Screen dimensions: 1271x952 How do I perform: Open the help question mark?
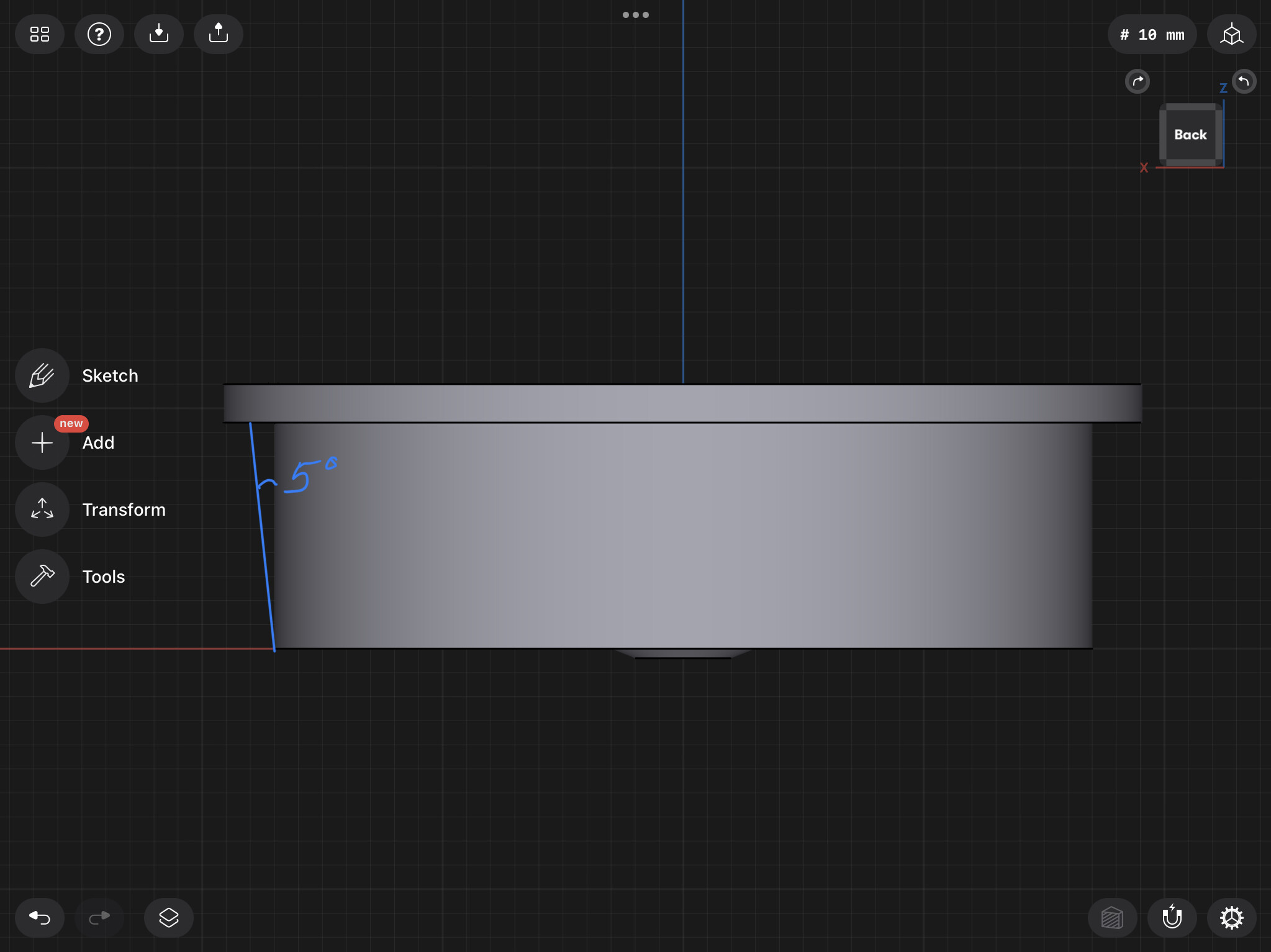pyautogui.click(x=99, y=34)
